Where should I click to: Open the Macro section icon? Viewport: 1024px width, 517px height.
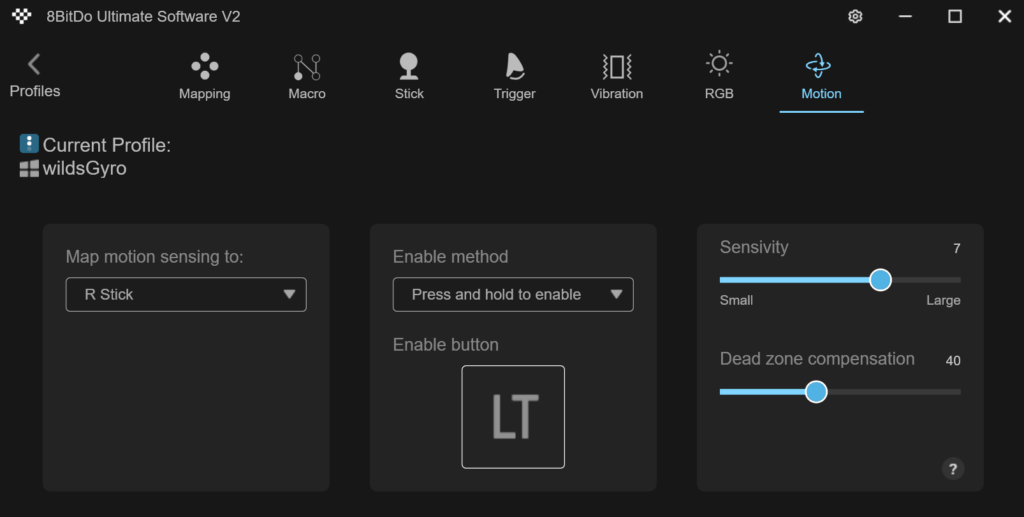coord(307,67)
